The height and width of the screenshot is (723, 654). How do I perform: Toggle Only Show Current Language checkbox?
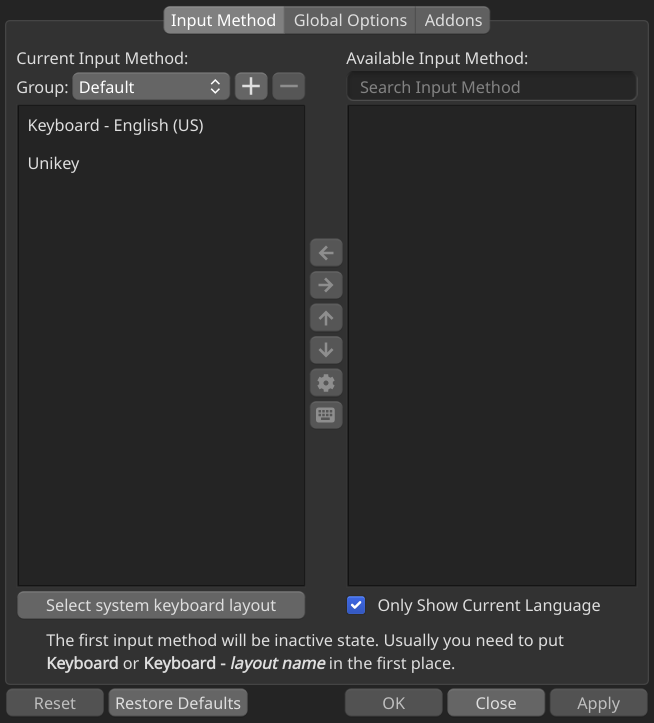click(357, 605)
